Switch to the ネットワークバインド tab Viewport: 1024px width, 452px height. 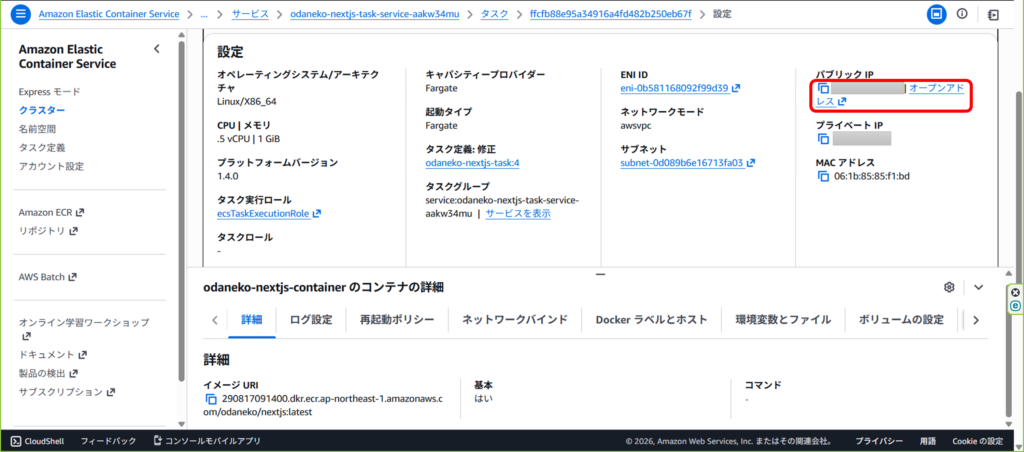[x=514, y=320]
